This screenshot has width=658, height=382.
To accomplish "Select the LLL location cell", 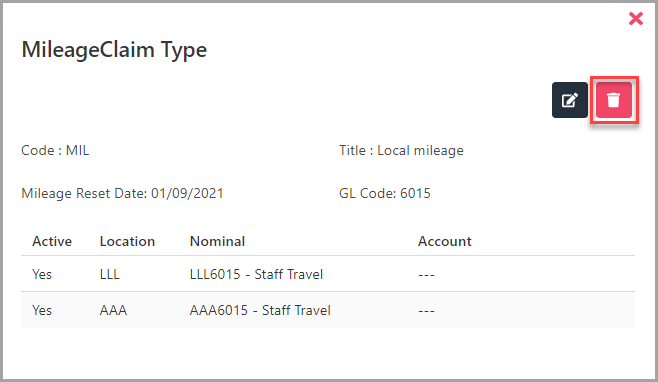I will point(110,274).
